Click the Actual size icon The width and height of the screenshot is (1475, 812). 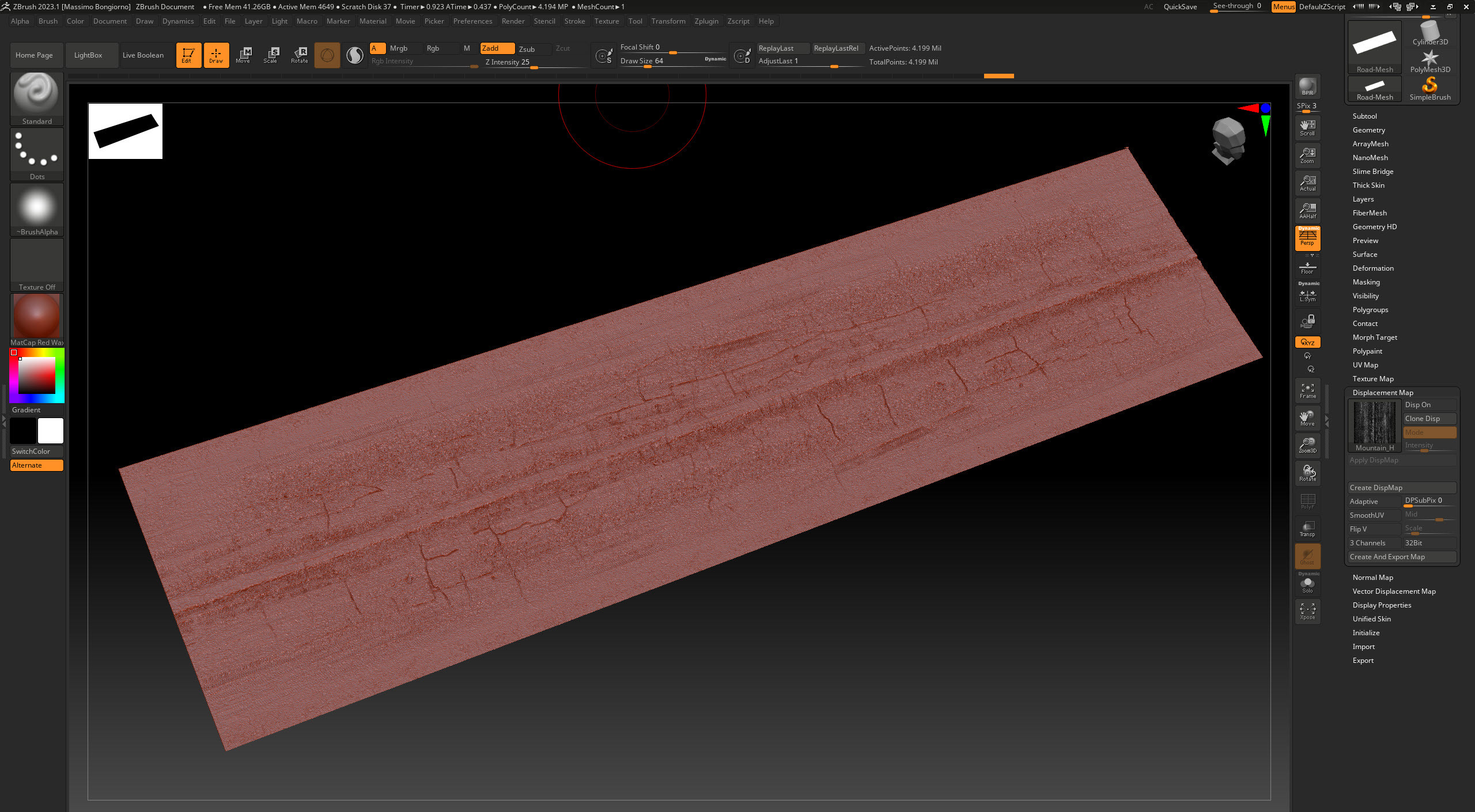pyautogui.click(x=1307, y=183)
